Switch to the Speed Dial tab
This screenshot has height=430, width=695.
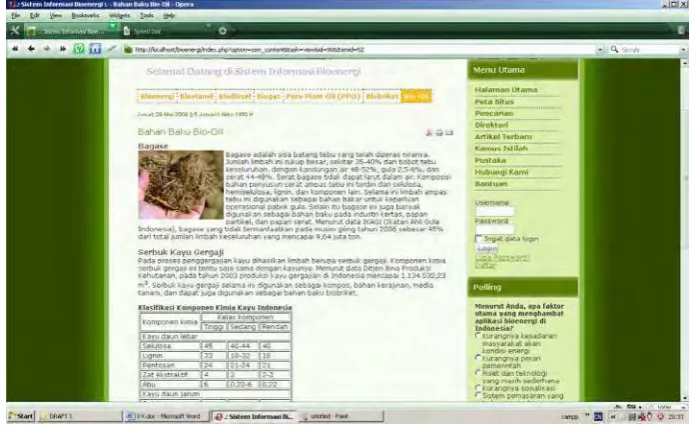point(166,31)
